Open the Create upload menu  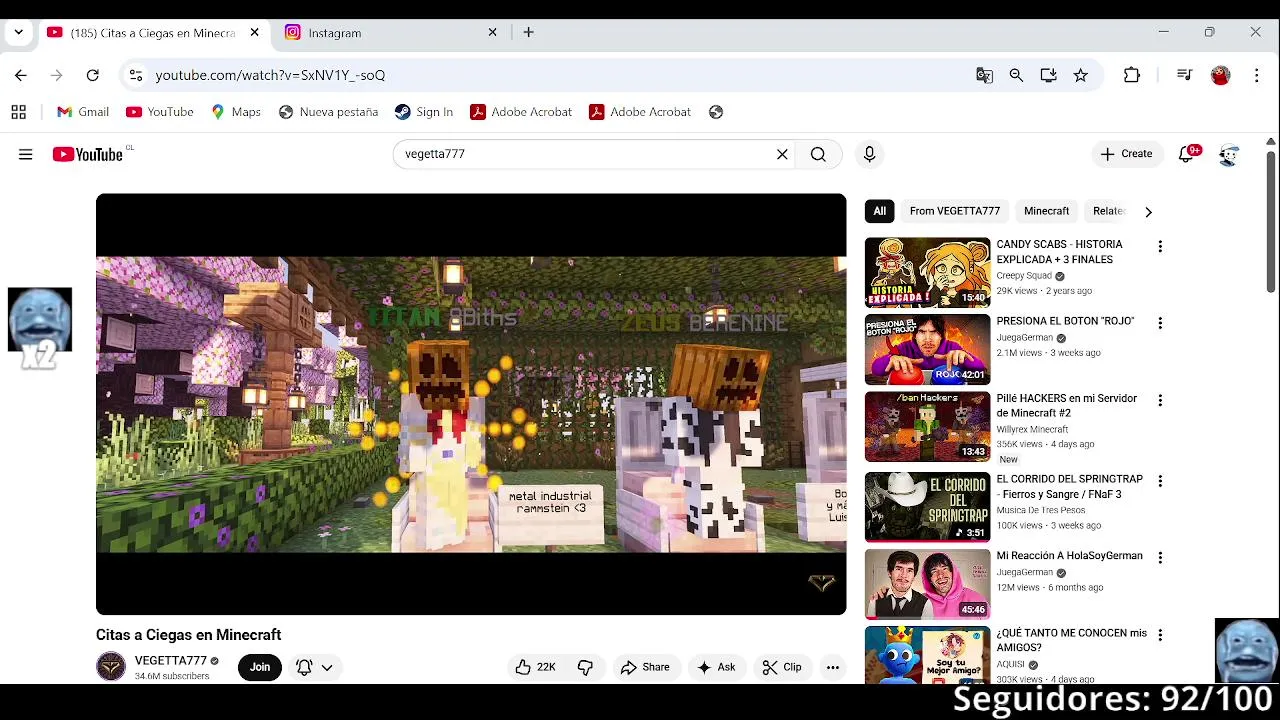click(x=1126, y=154)
